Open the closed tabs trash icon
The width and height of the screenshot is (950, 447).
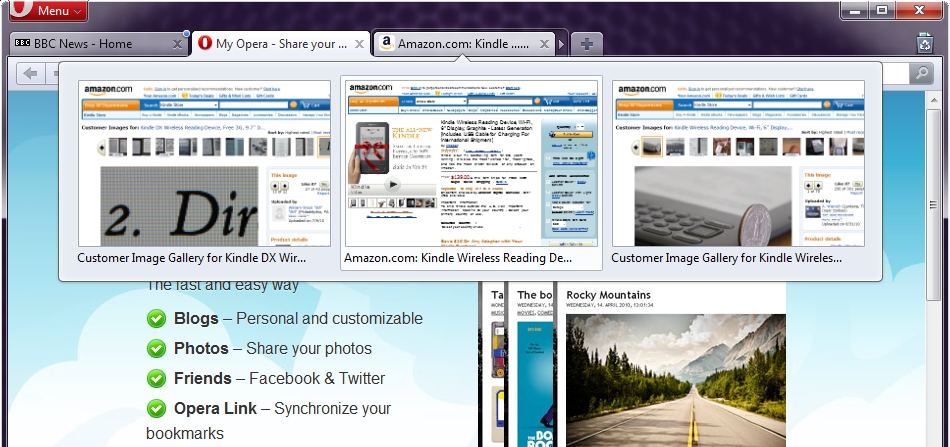pyautogui.click(x=925, y=43)
